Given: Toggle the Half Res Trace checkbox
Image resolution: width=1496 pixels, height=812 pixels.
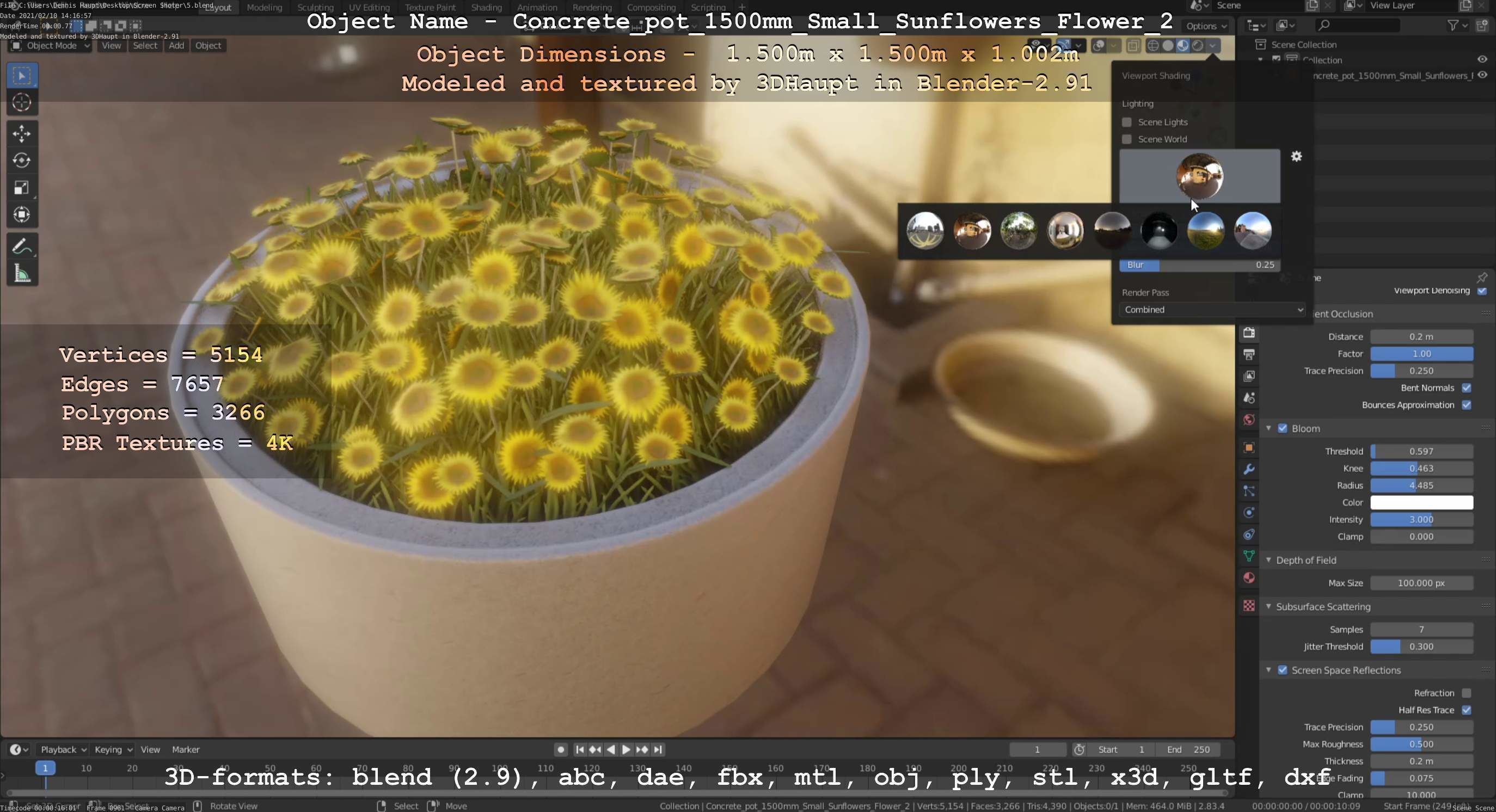Looking at the screenshot, I should pos(1467,710).
